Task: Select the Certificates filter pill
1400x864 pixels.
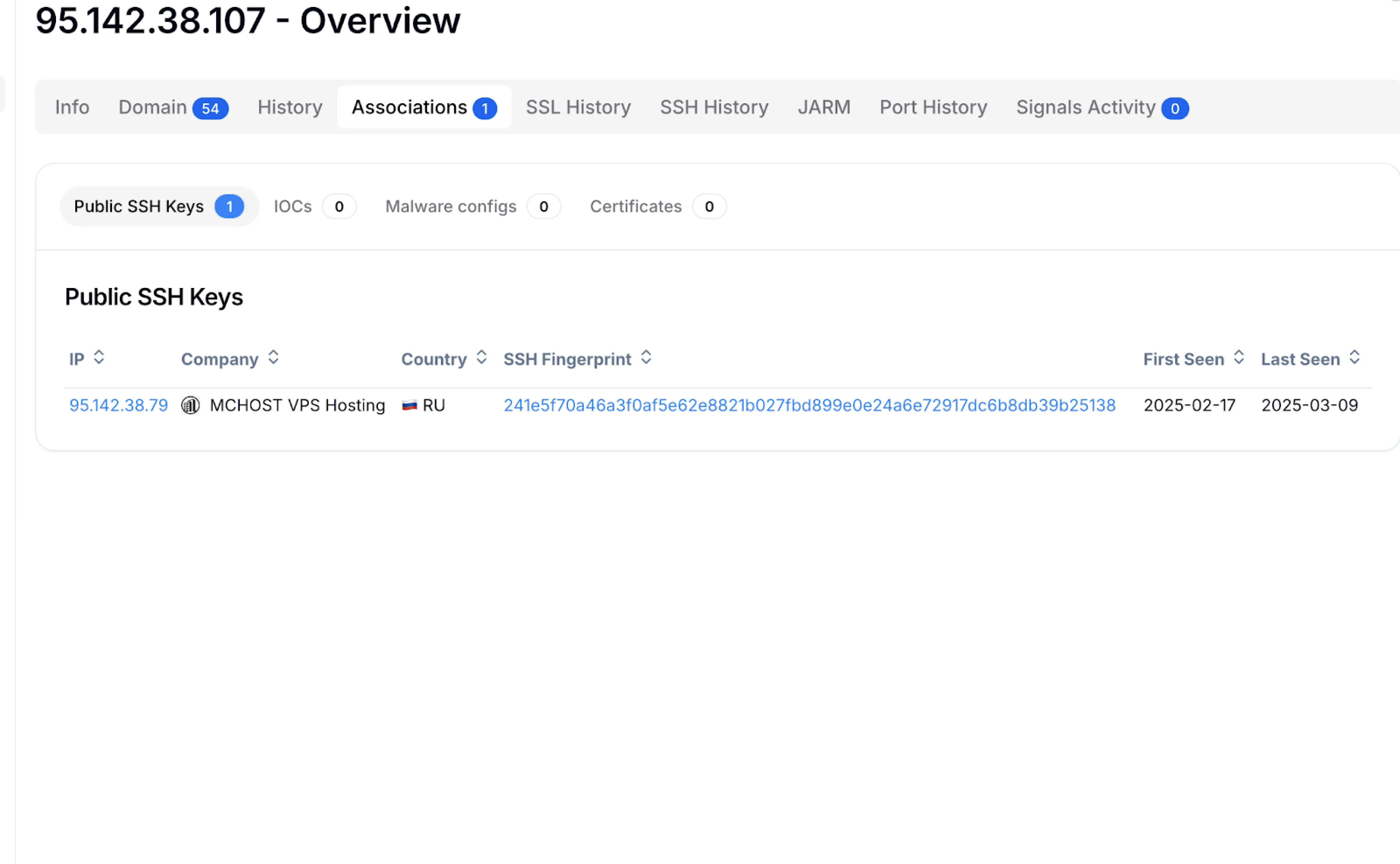Action: (x=657, y=206)
